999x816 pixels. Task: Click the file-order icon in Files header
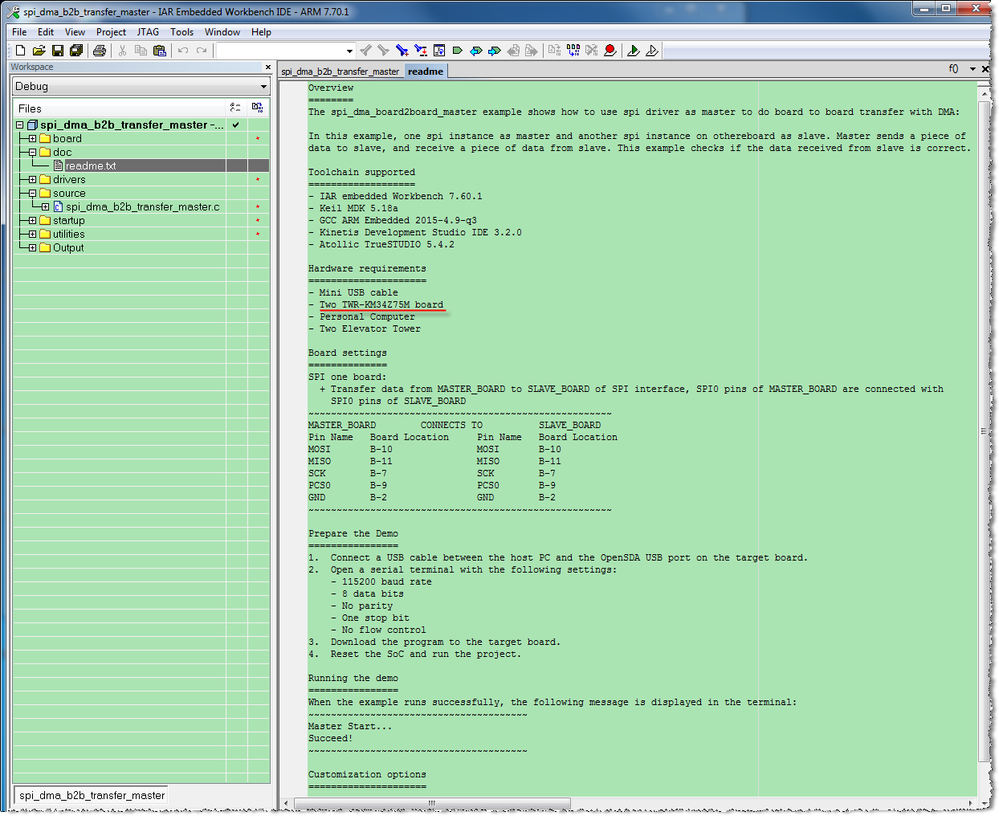coord(235,108)
